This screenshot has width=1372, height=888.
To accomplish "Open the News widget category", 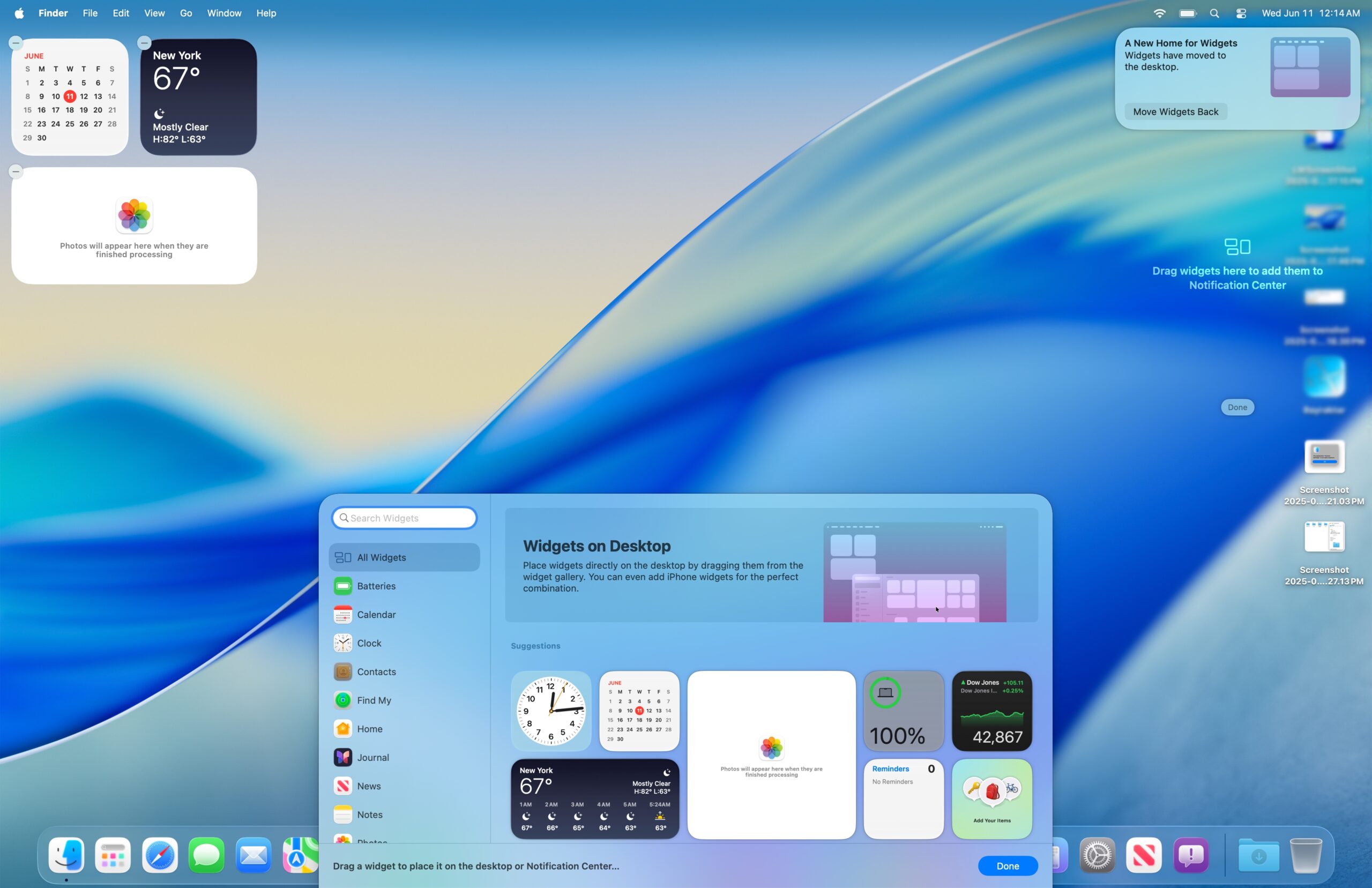I will [368, 786].
